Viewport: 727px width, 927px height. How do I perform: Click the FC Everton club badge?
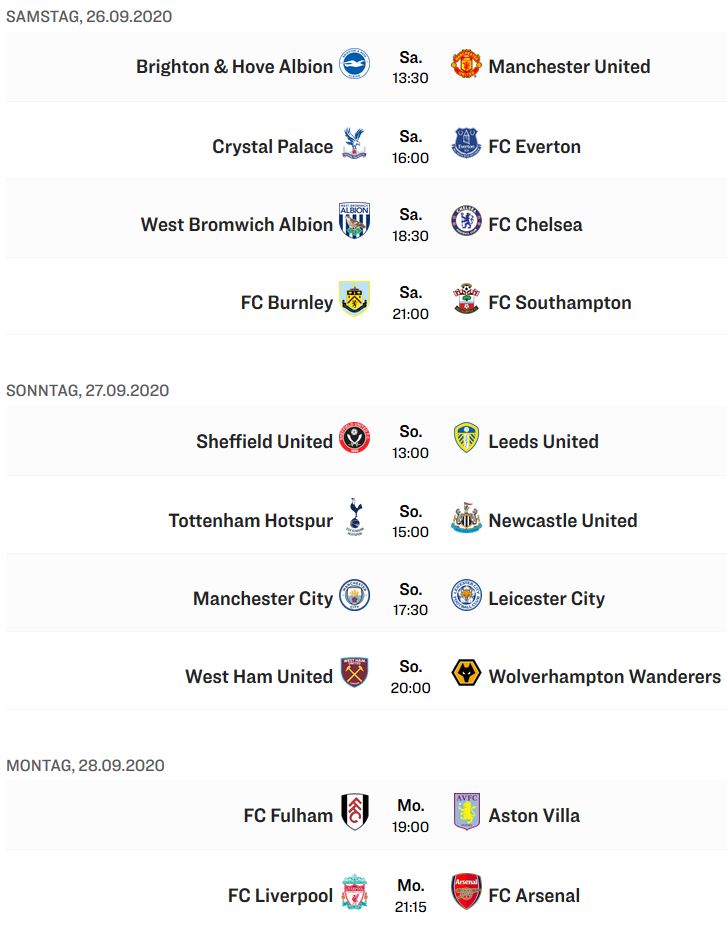click(x=466, y=143)
